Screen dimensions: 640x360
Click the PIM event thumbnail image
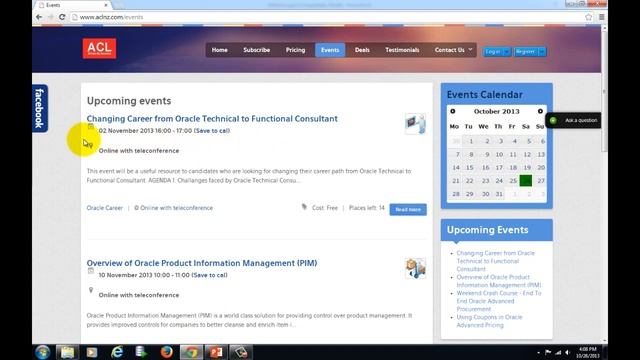(415, 268)
